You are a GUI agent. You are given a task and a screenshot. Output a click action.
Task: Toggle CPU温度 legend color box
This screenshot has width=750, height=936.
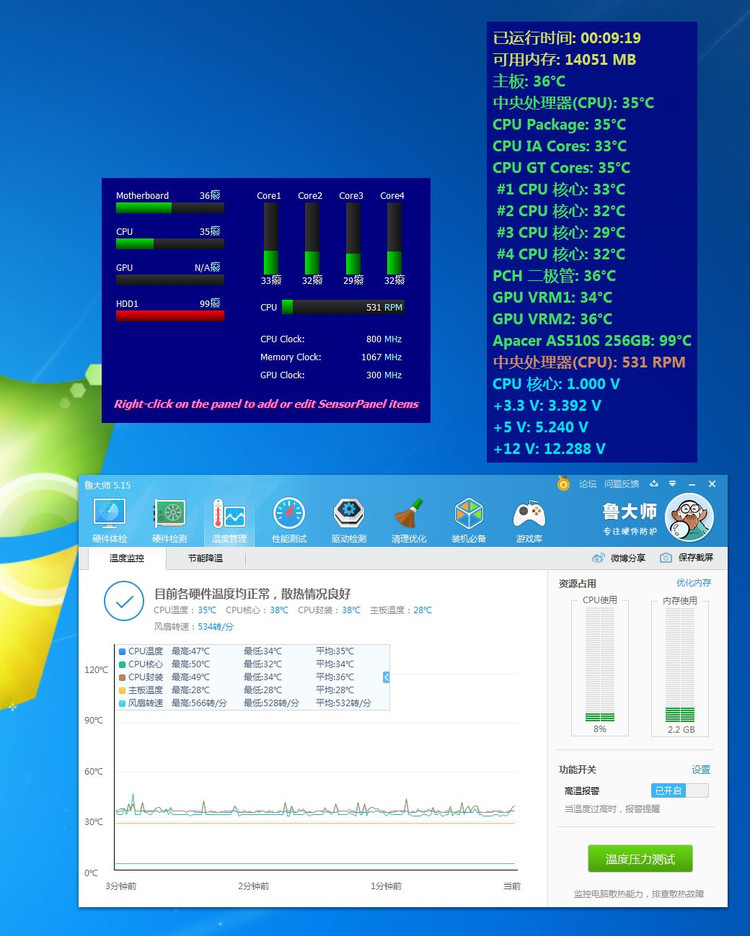[122, 651]
